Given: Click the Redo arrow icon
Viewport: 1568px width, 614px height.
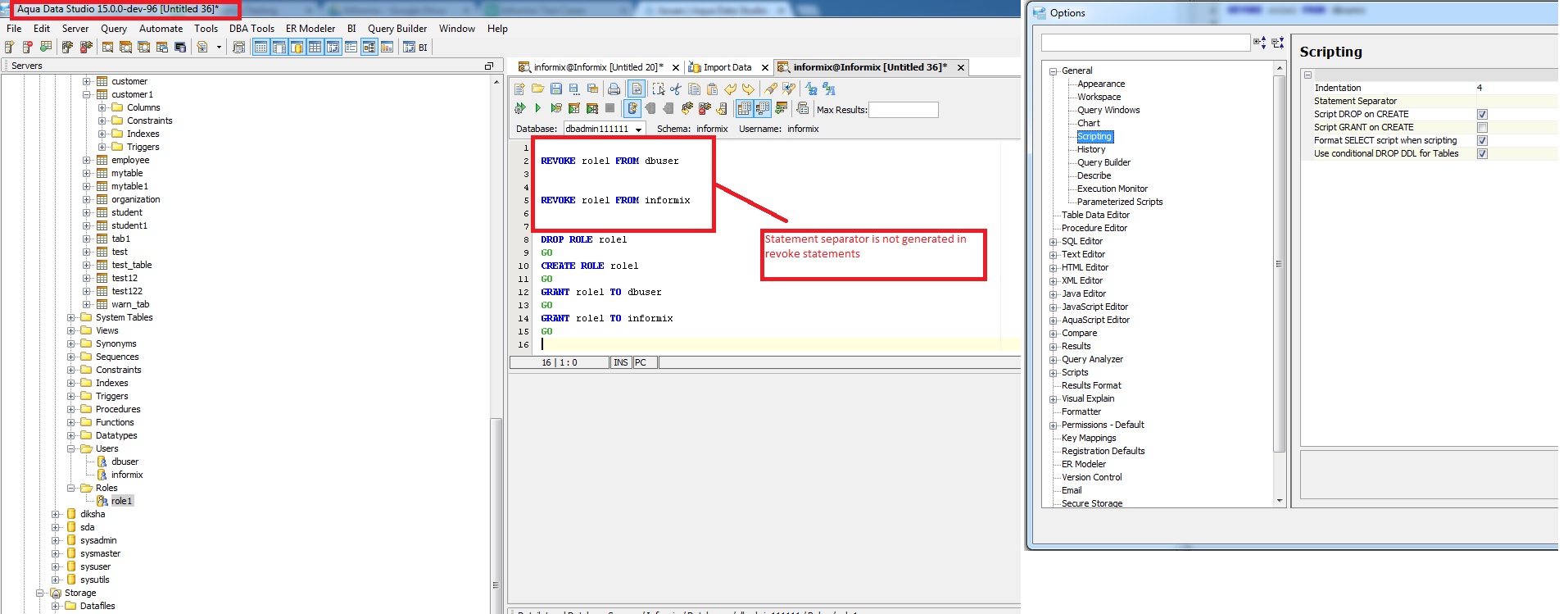Looking at the screenshot, I should 749,89.
